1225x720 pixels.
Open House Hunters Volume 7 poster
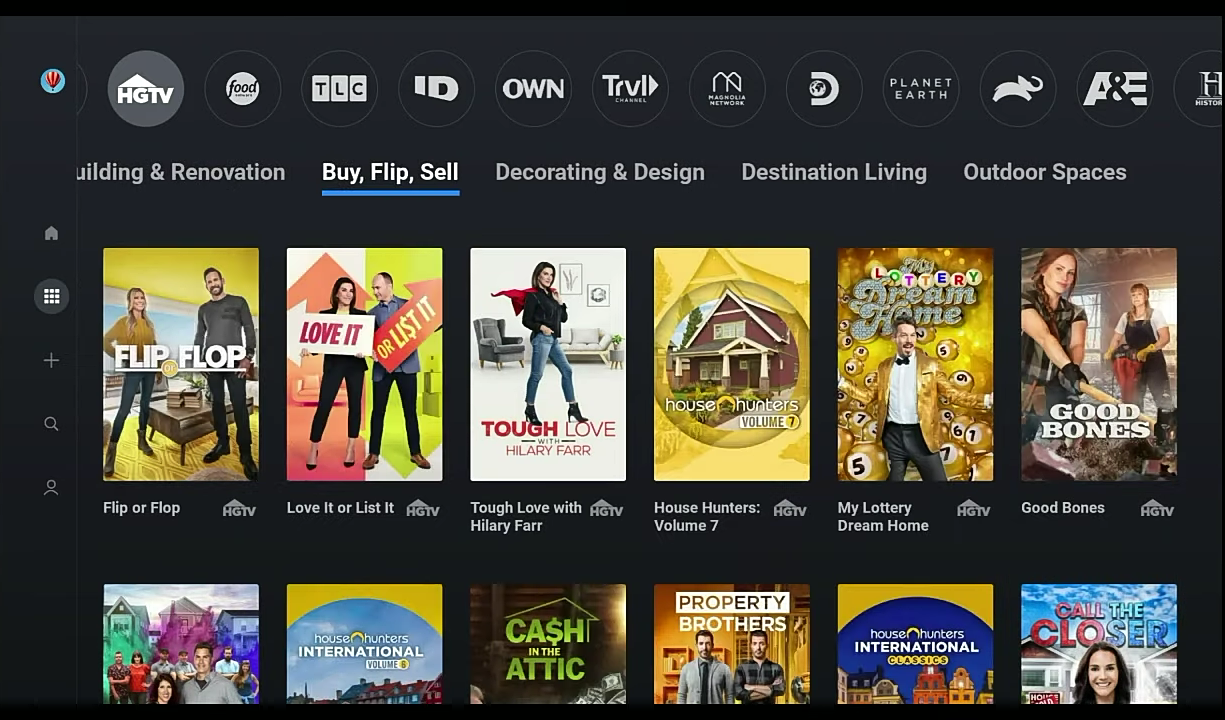(x=732, y=364)
